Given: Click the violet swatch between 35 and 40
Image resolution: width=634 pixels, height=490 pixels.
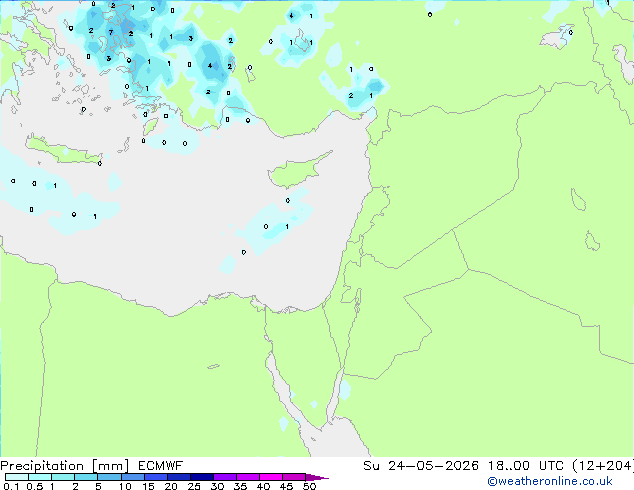Looking at the screenshot, I should coord(248,477).
